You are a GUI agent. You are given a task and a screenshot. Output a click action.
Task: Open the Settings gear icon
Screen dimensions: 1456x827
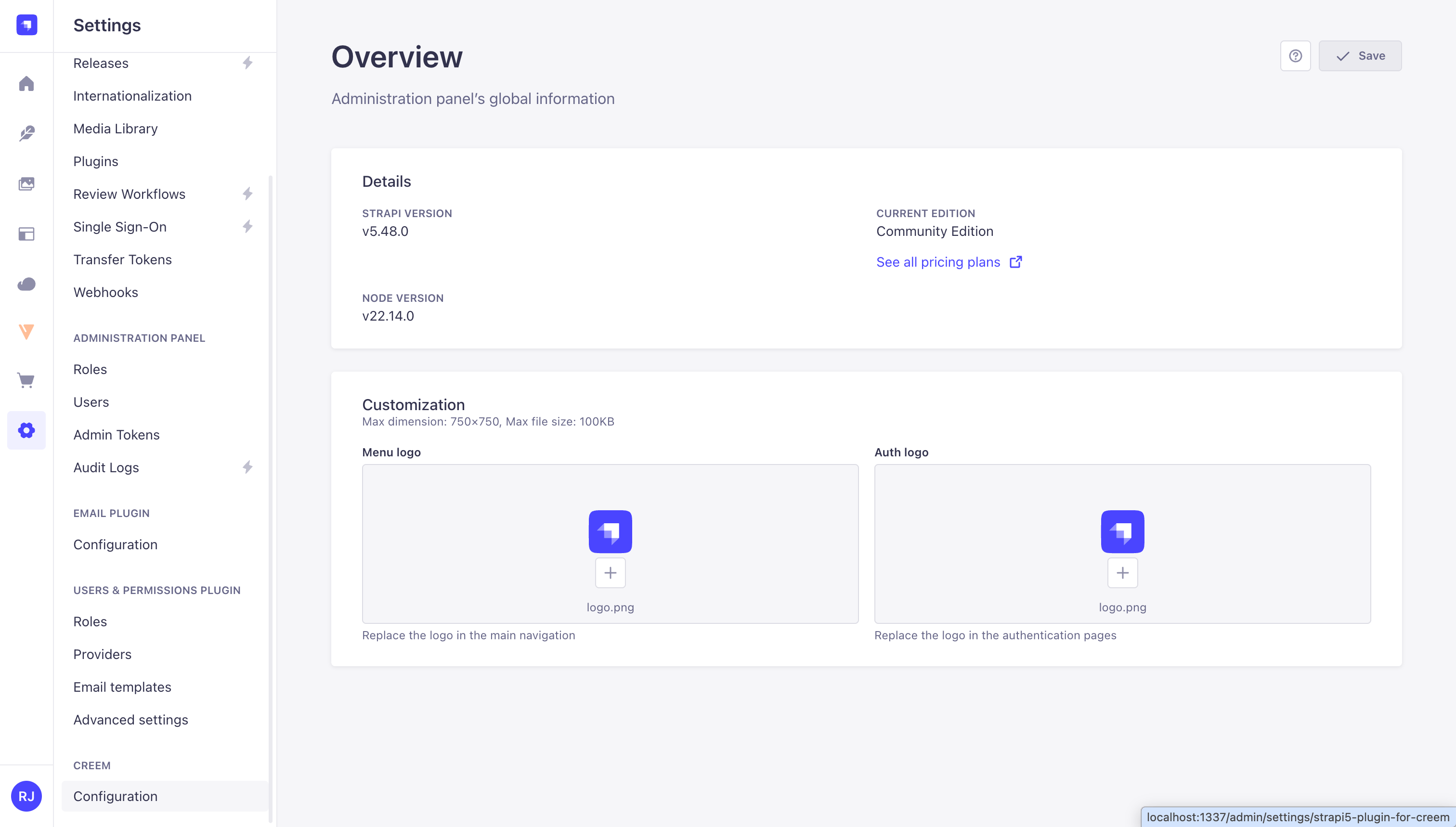click(x=26, y=430)
